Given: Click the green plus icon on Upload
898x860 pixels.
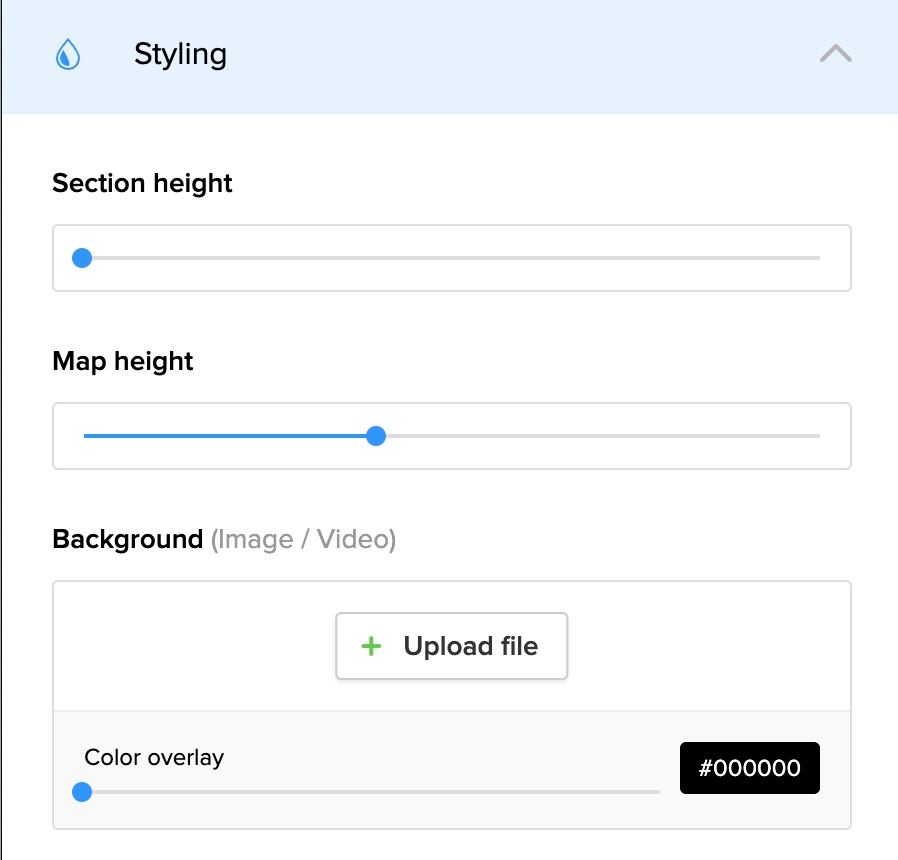Looking at the screenshot, I should click(x=371, y=647).
